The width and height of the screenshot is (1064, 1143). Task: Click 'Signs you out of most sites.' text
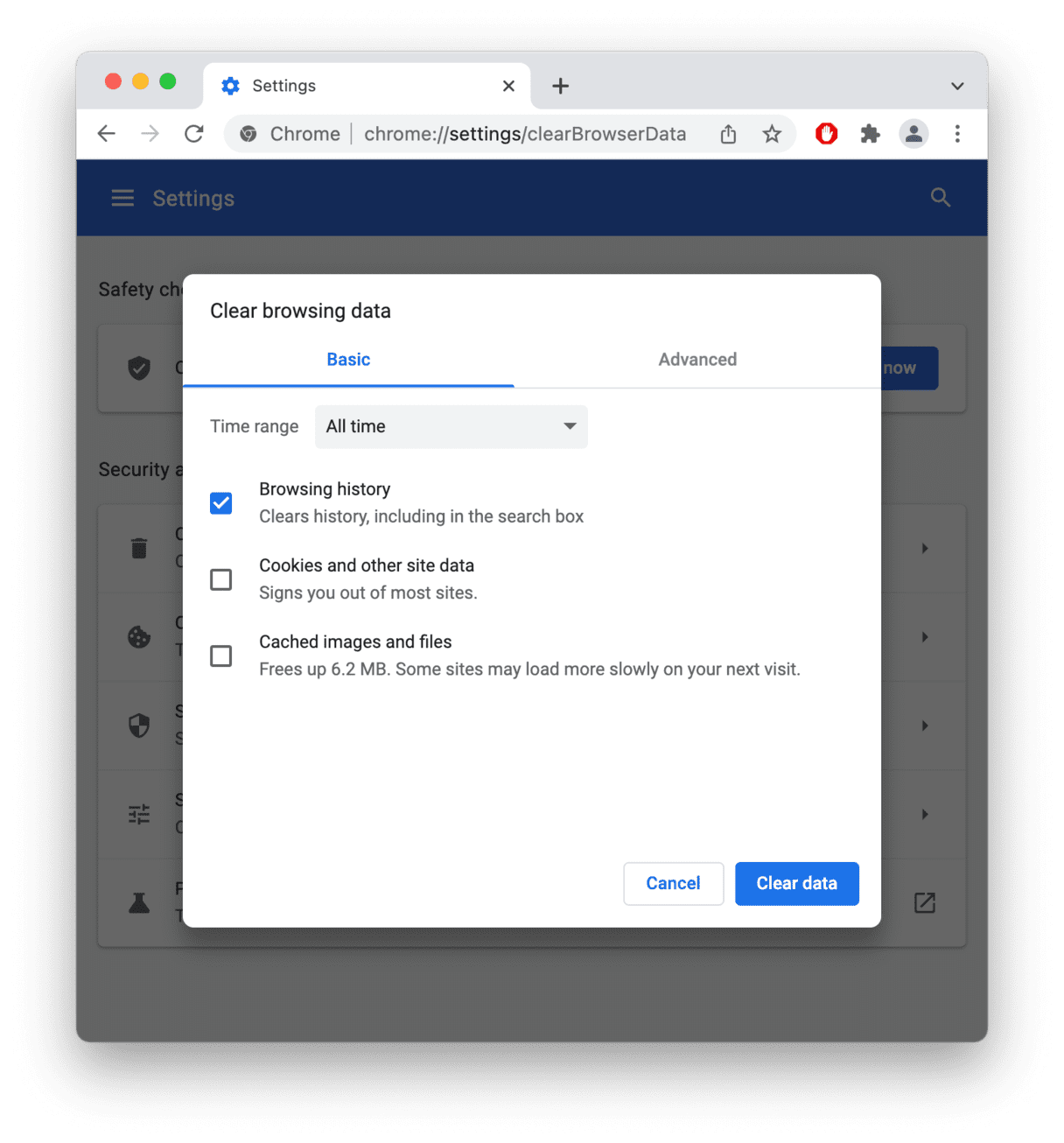pyautogui.click(x=368, y=593)
